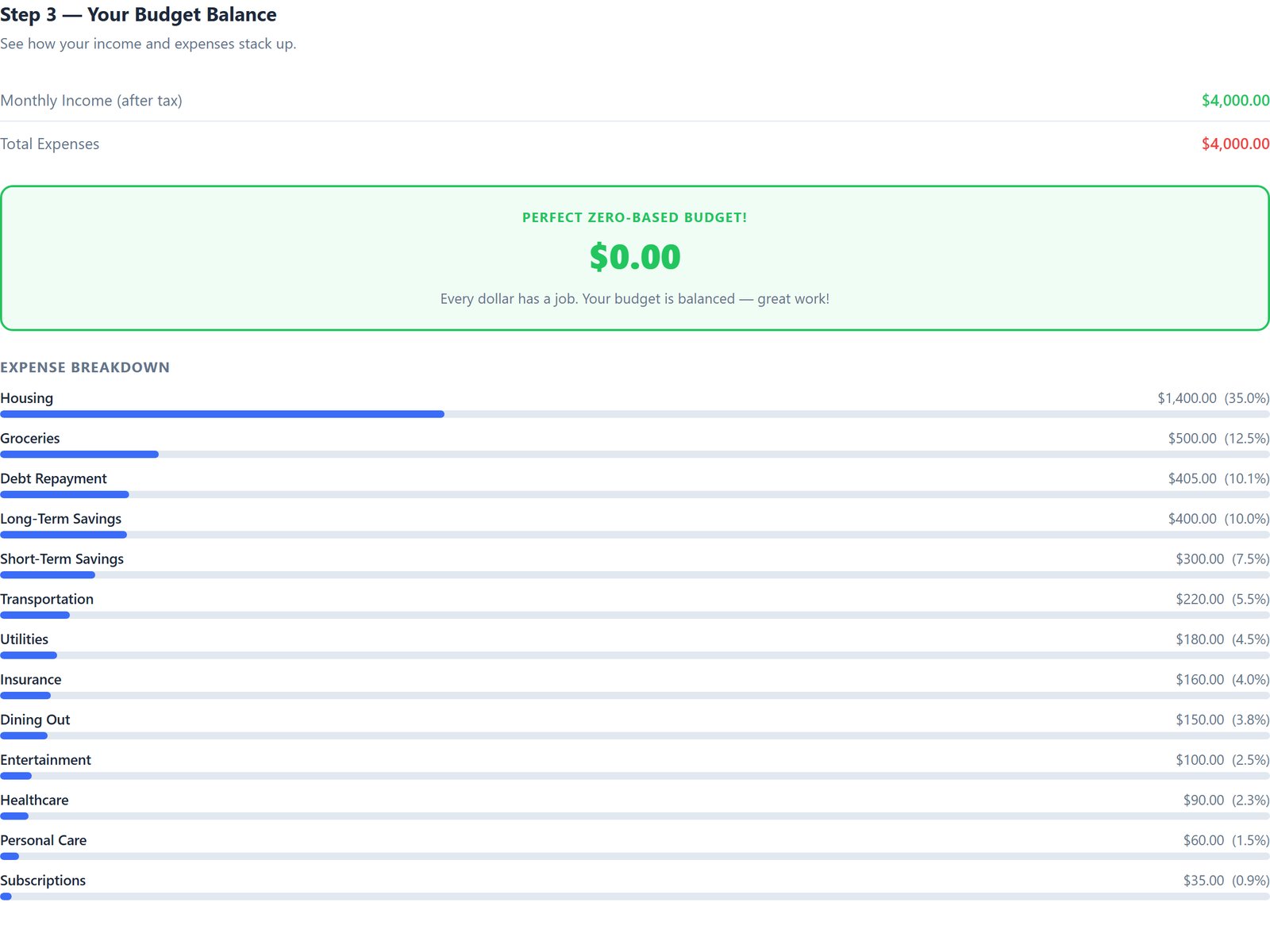This screenshot has height=952, width=1270.
Task: Click the 'Housing' category label
Action: [x=27, y=398]
